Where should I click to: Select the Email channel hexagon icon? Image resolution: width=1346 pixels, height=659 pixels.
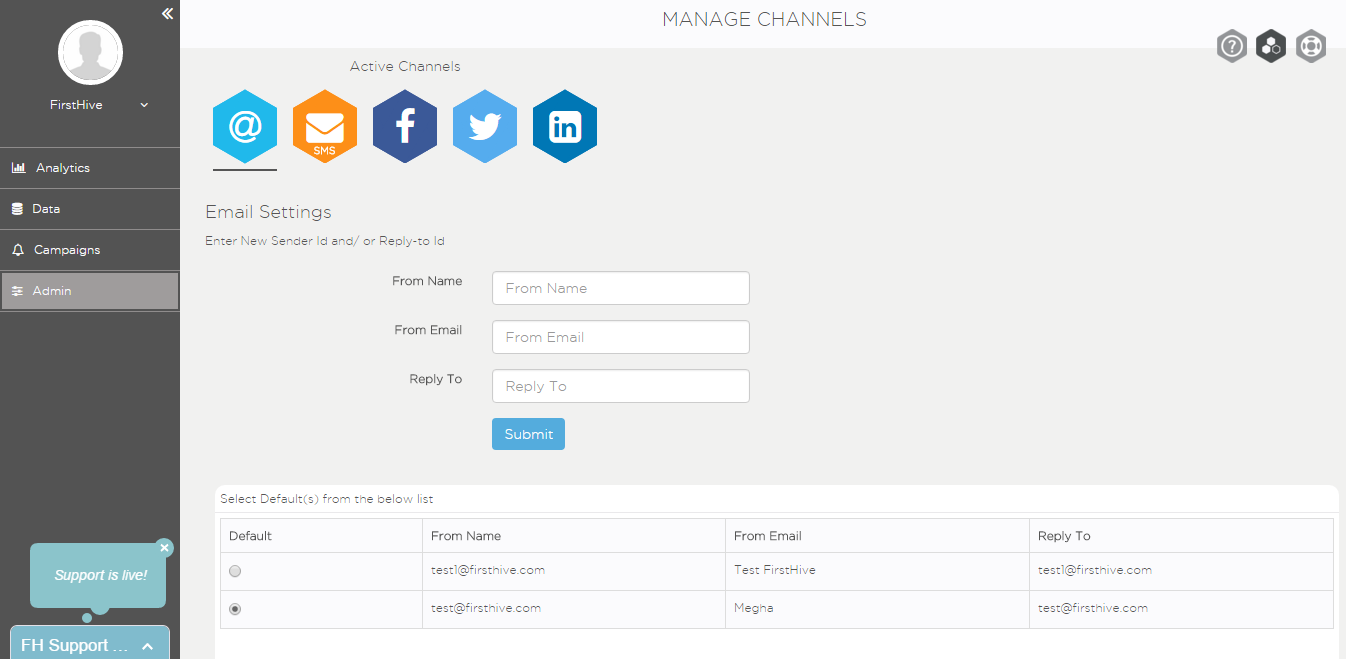pos(245,127)
